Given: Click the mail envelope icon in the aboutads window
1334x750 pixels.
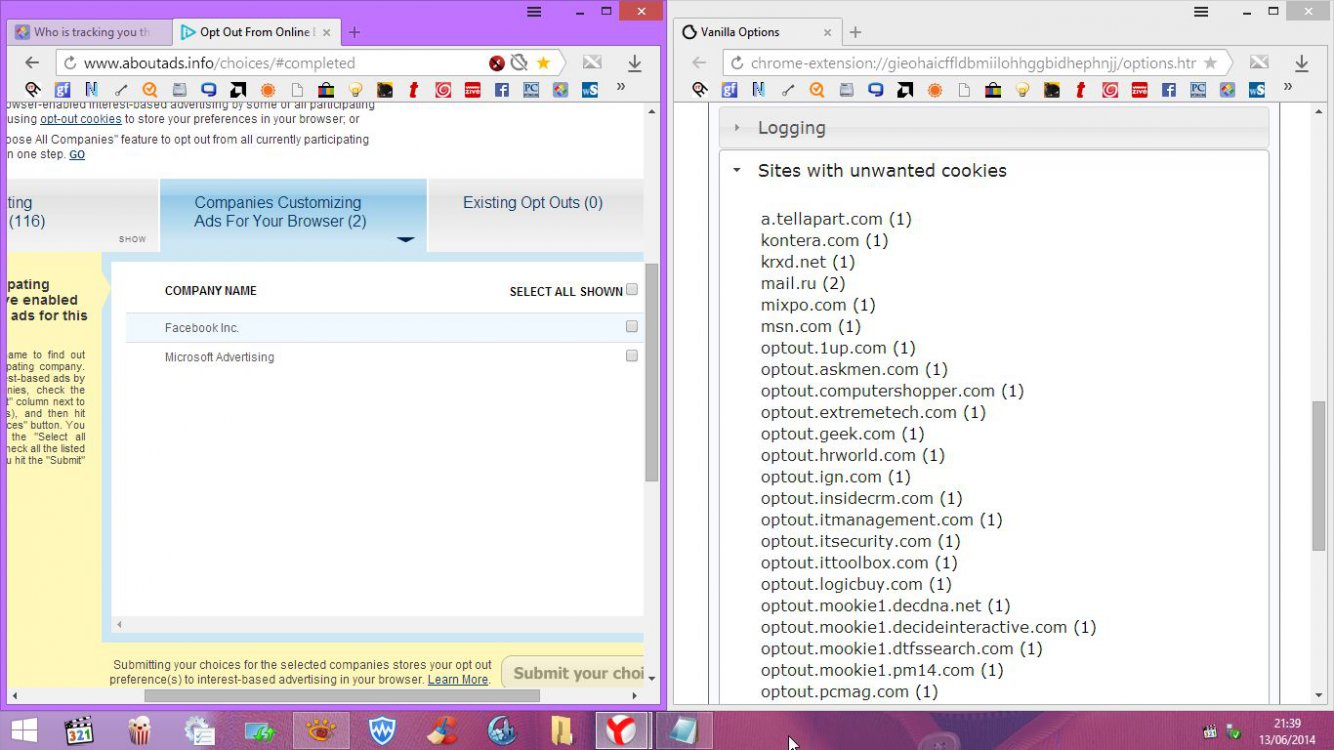Looking at the screenshot, I should 593,63.
